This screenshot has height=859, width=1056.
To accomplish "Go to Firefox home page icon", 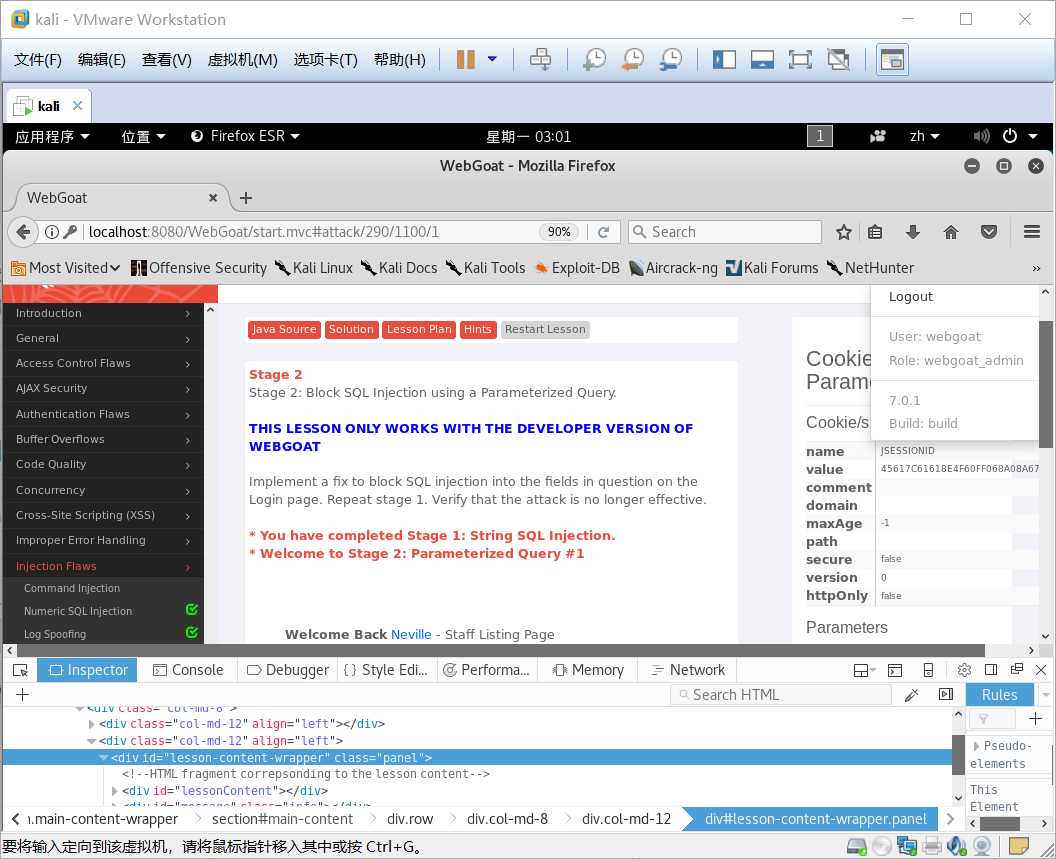I will 951,232.
